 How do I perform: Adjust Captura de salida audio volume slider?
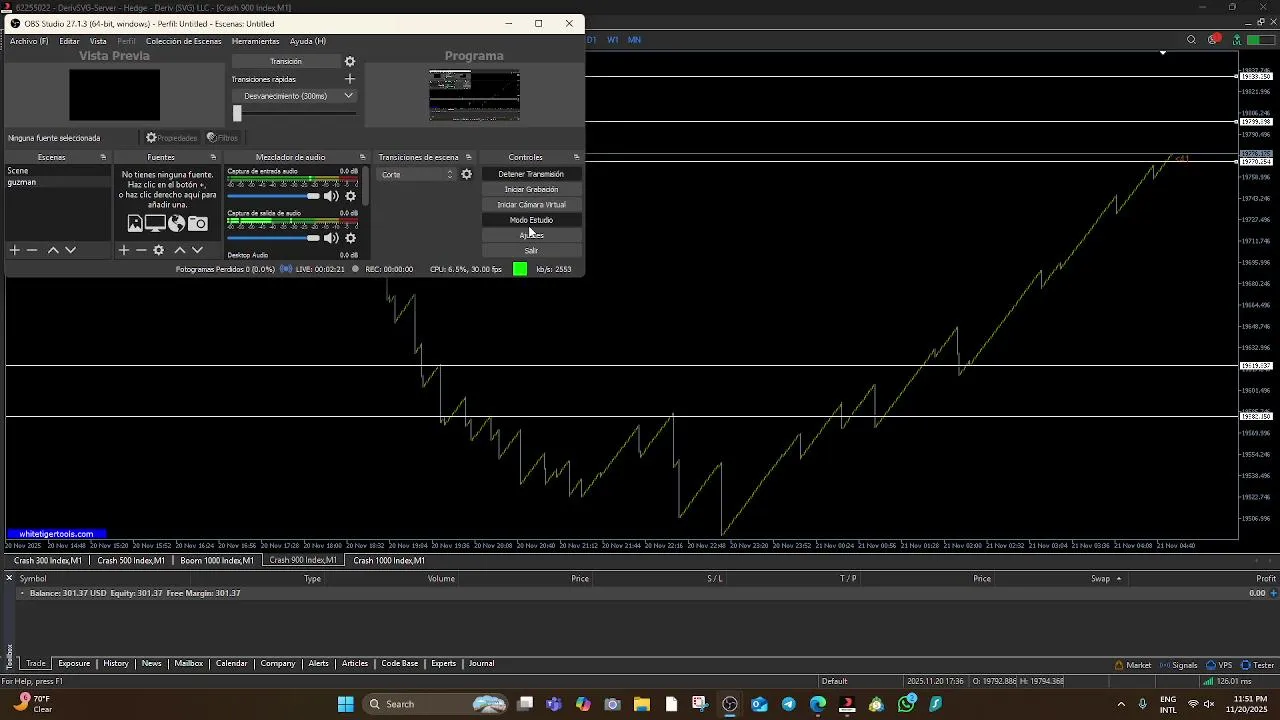[x=274, y=238]
